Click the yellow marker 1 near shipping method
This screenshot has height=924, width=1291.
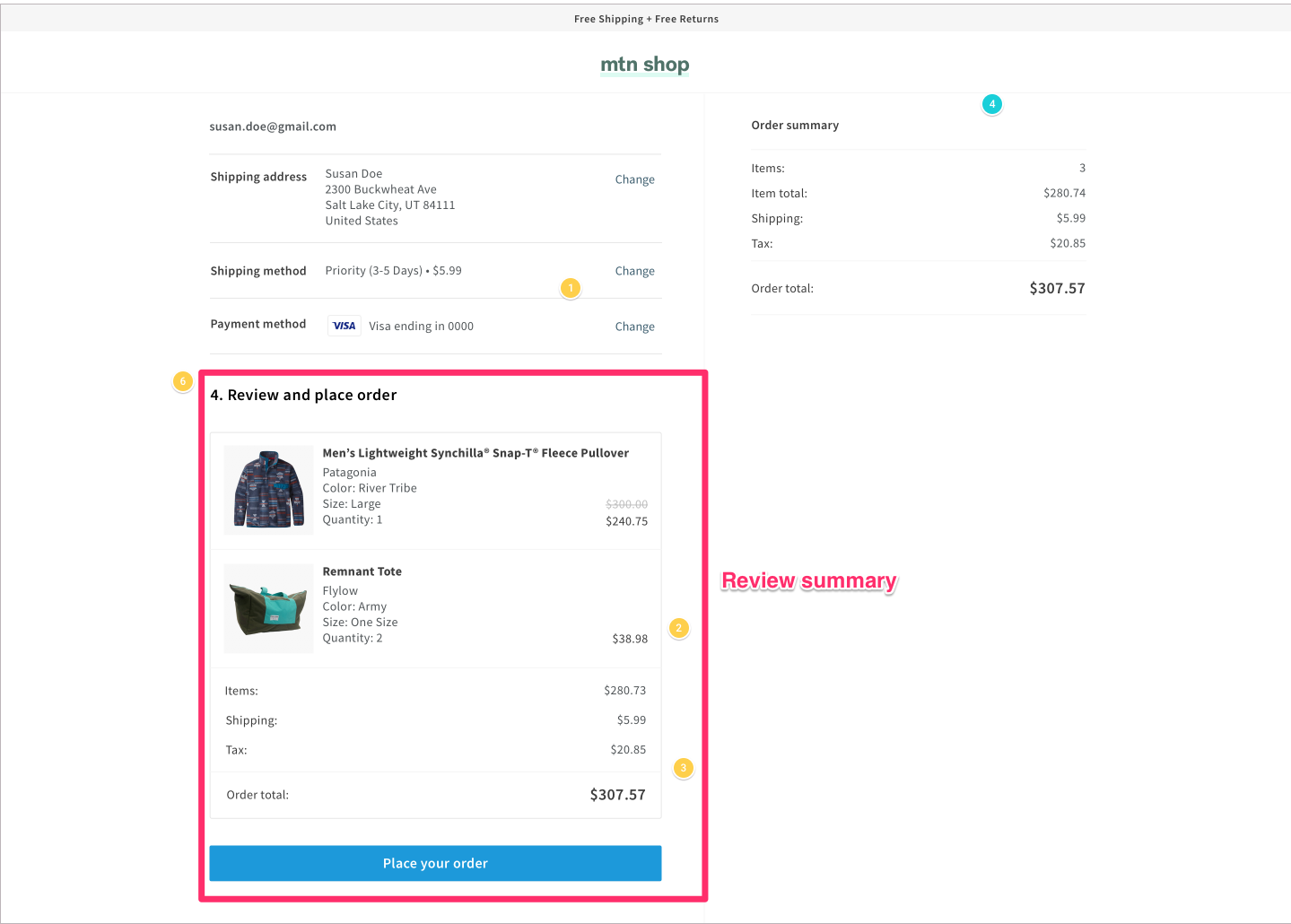coord(571,288)
